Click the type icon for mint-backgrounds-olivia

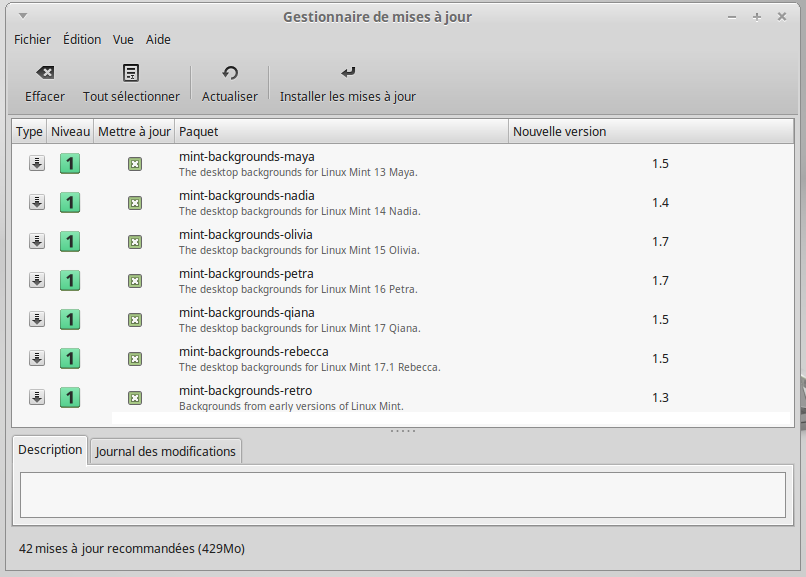pos(36,241)
